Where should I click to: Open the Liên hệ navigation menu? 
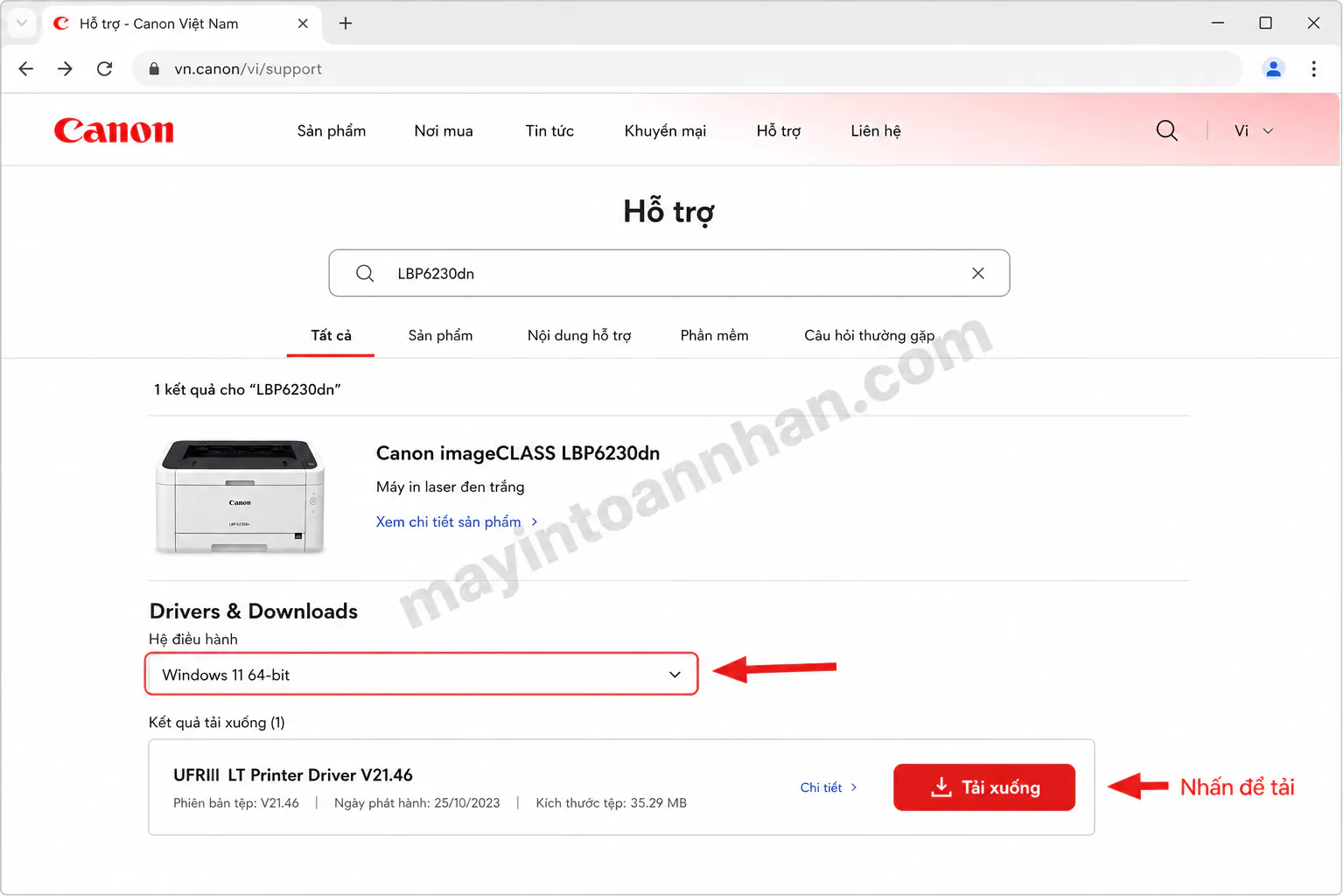coord(876,130)
